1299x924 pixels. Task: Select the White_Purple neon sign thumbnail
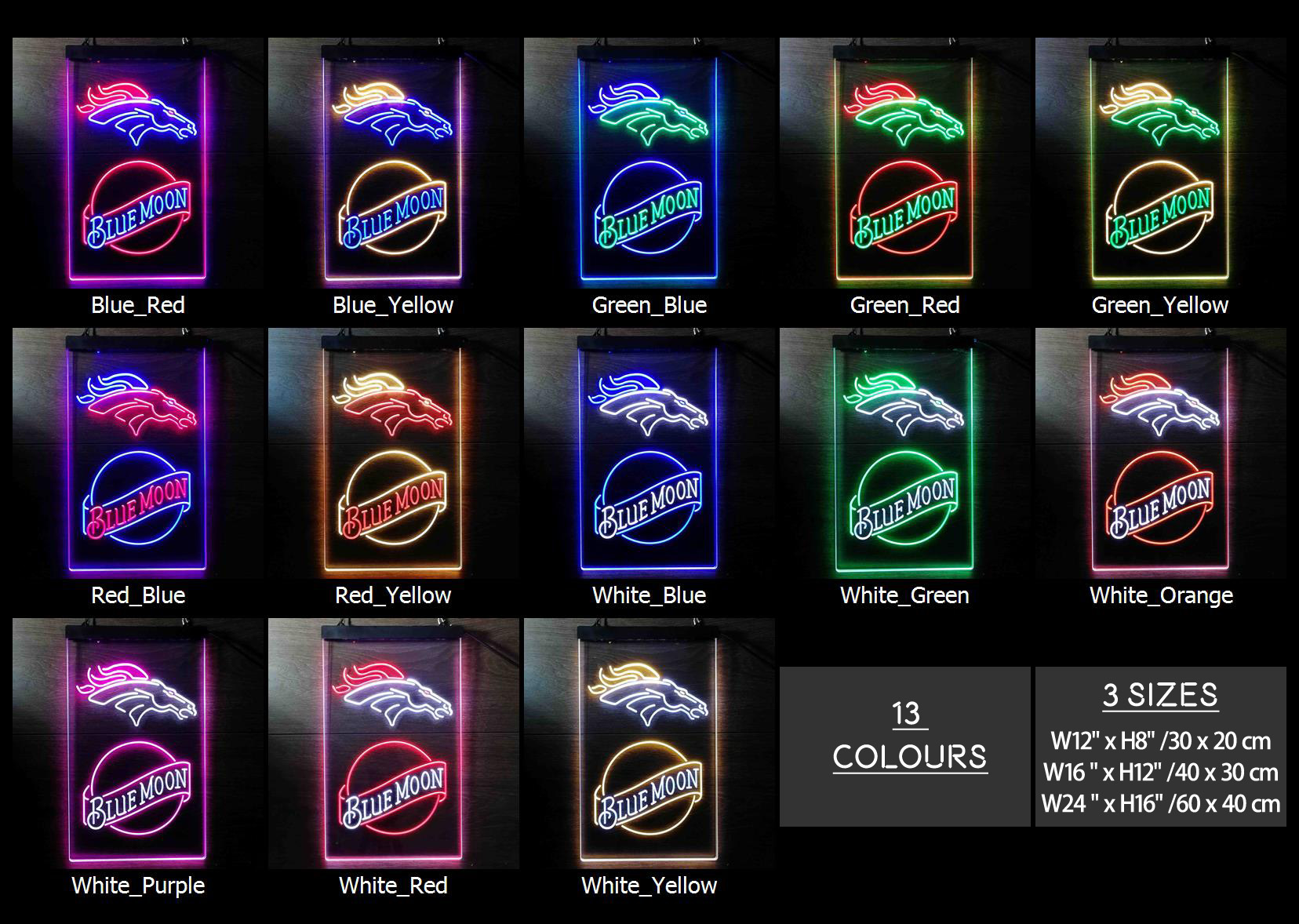(x=138, y=744)
